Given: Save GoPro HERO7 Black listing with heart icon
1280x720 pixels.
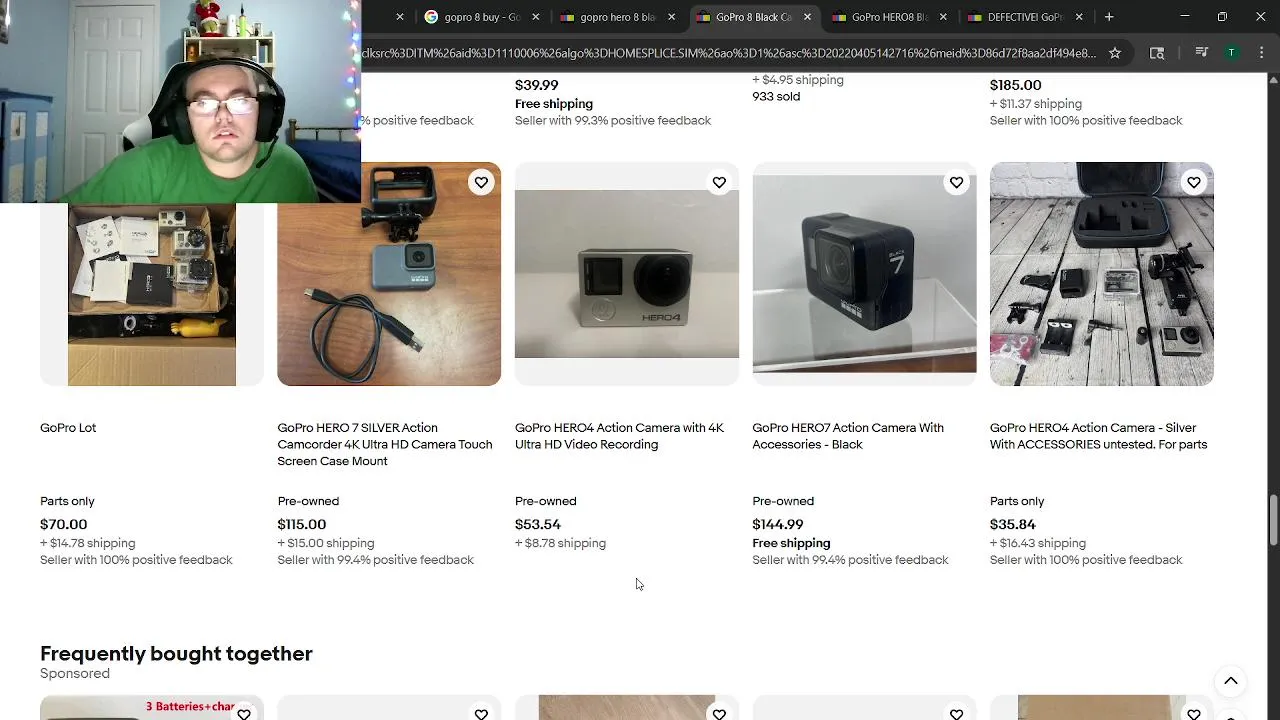Looking at the screenshot, I should [x=956, y=182].
